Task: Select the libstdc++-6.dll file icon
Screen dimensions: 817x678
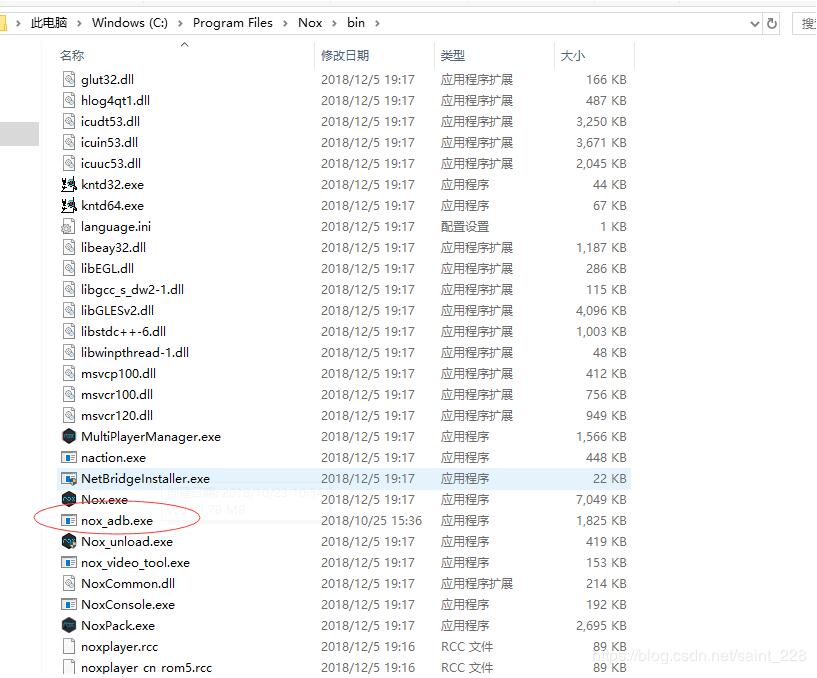Action: [69, 331]
